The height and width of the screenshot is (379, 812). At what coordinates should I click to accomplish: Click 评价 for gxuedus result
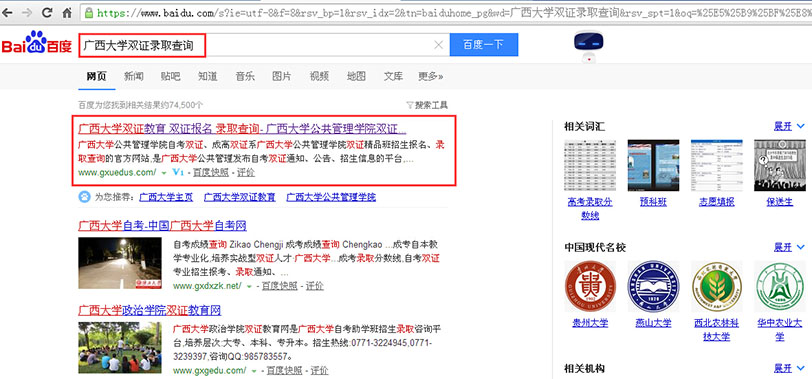click(x=246, y=172)
